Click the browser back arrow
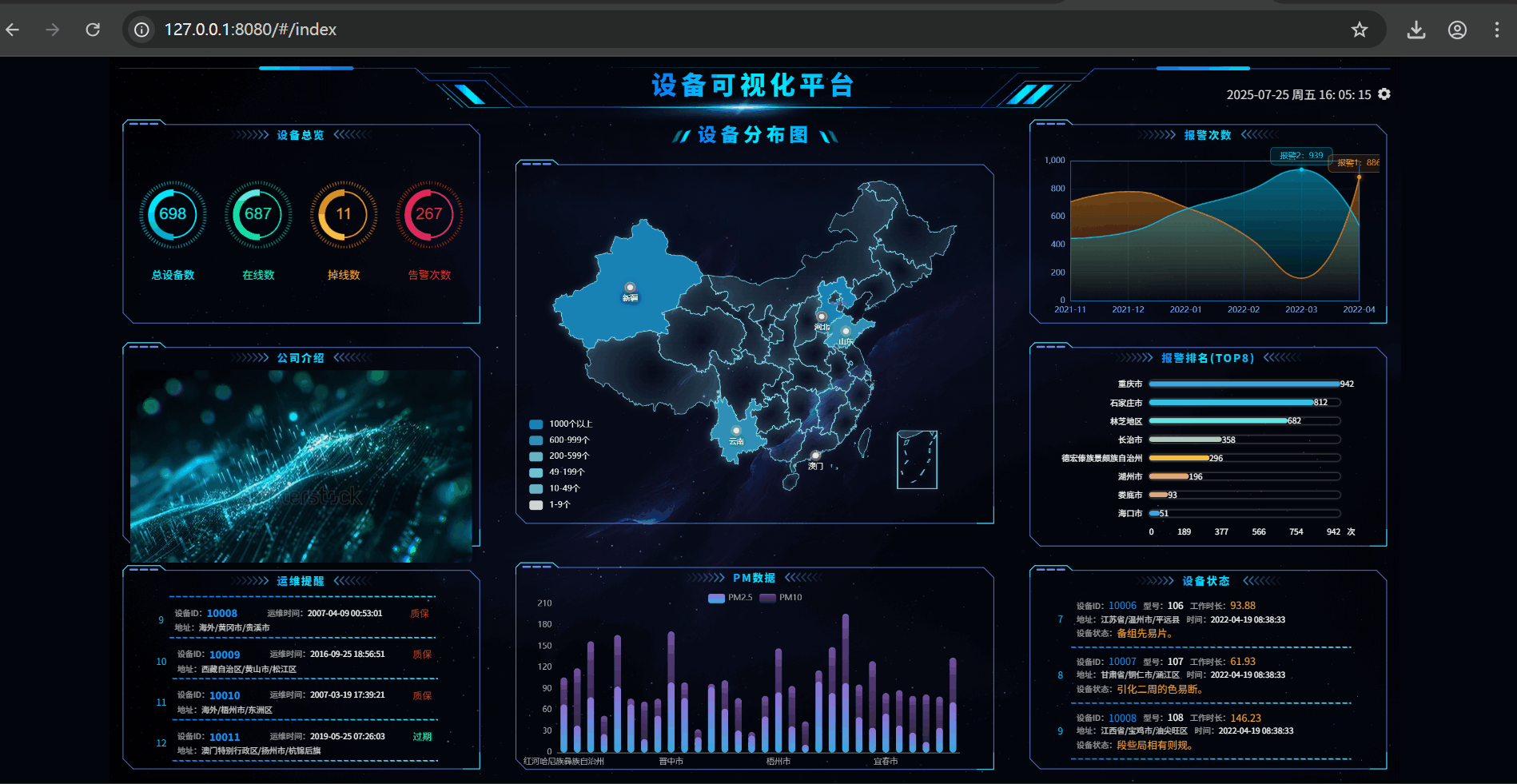 tap(13, 30)
